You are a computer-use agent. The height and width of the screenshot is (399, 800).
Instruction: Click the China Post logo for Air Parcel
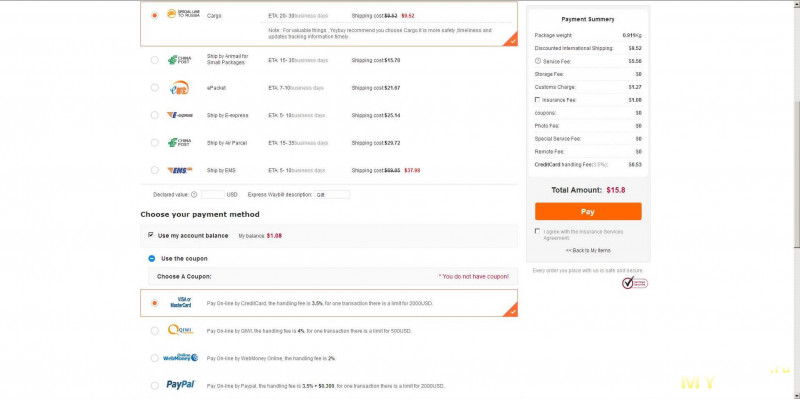tap(180, 143)
